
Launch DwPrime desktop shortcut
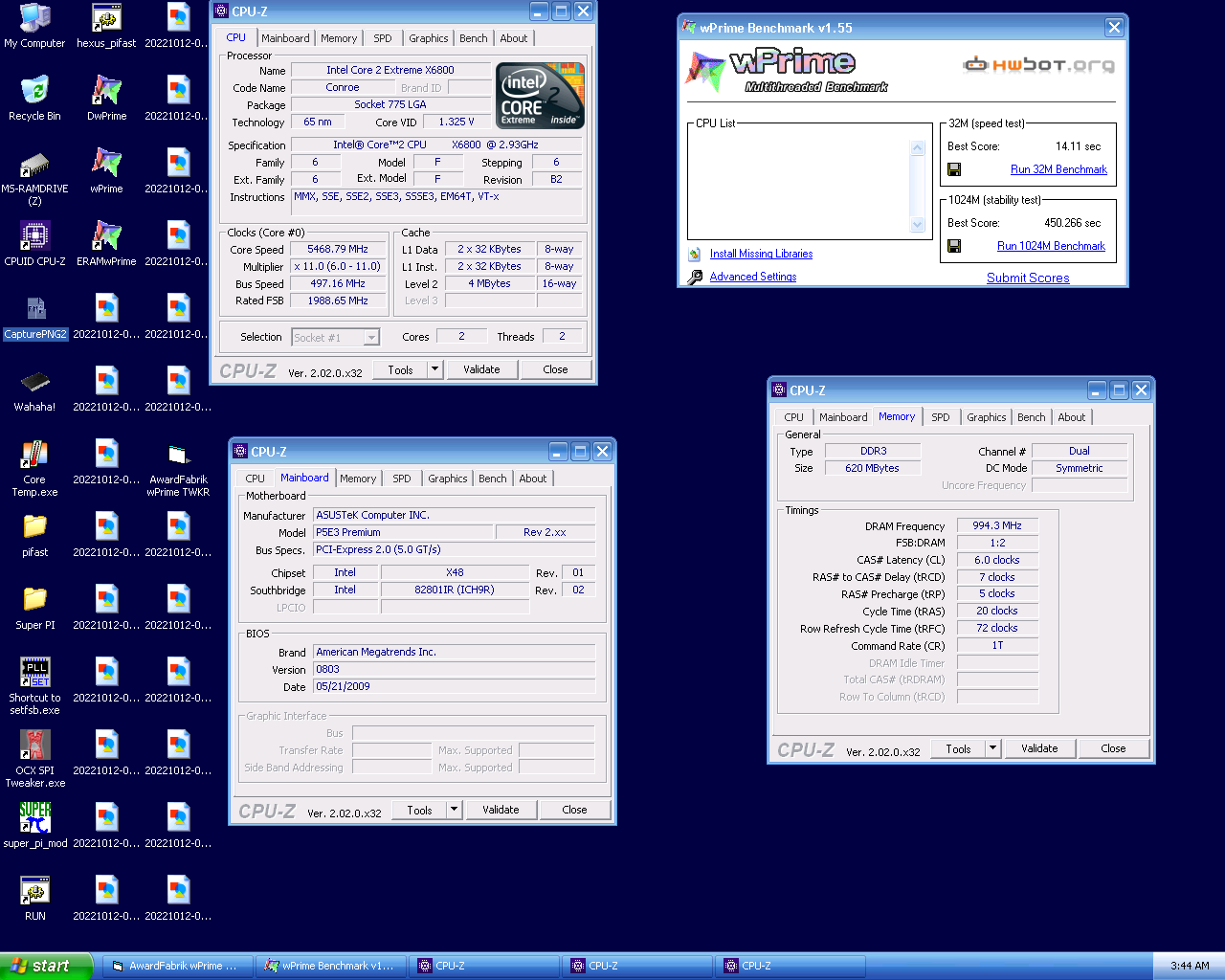coord(106,99)
